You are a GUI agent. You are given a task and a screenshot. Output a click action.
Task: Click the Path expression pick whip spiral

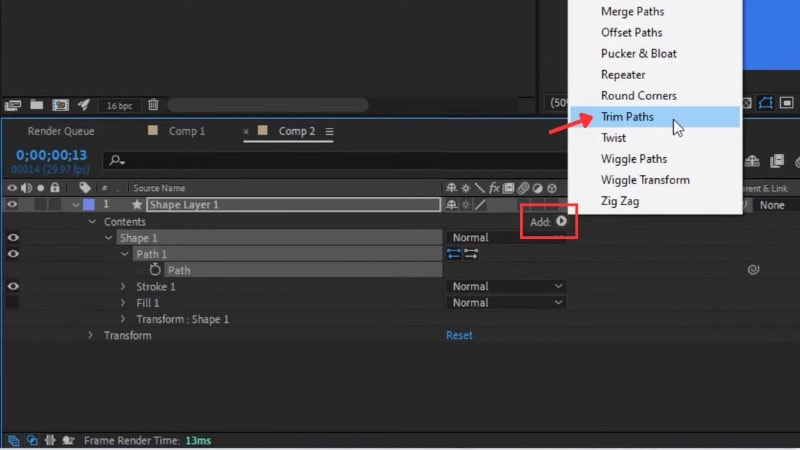754,269
